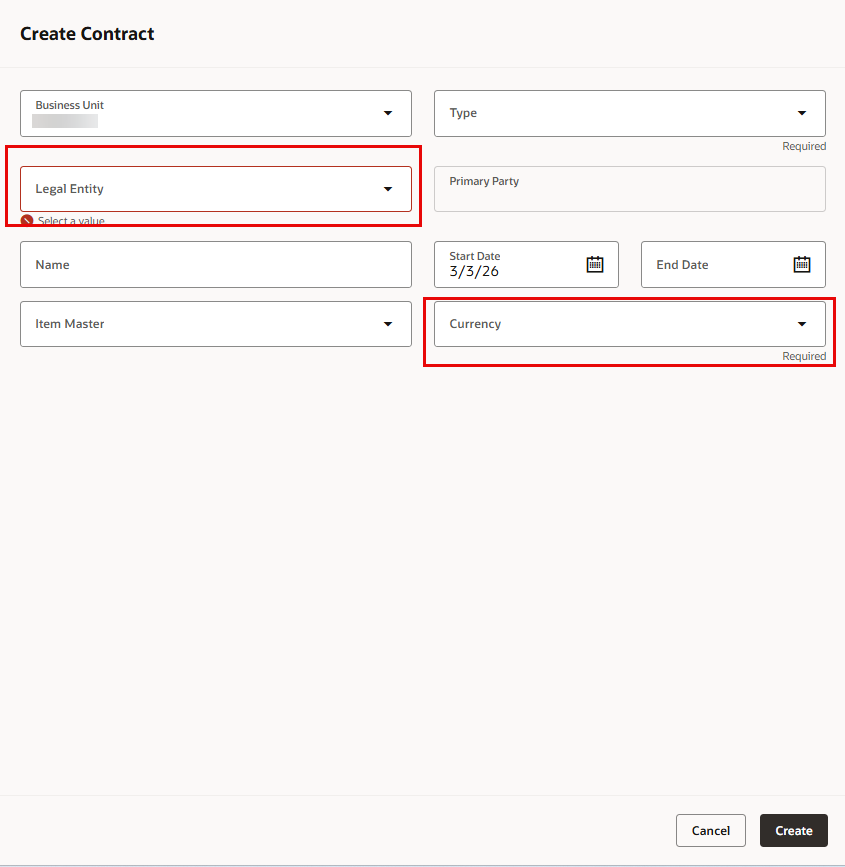Click the Create button
This screenshot has width=845, height=867.
(794, 831)
